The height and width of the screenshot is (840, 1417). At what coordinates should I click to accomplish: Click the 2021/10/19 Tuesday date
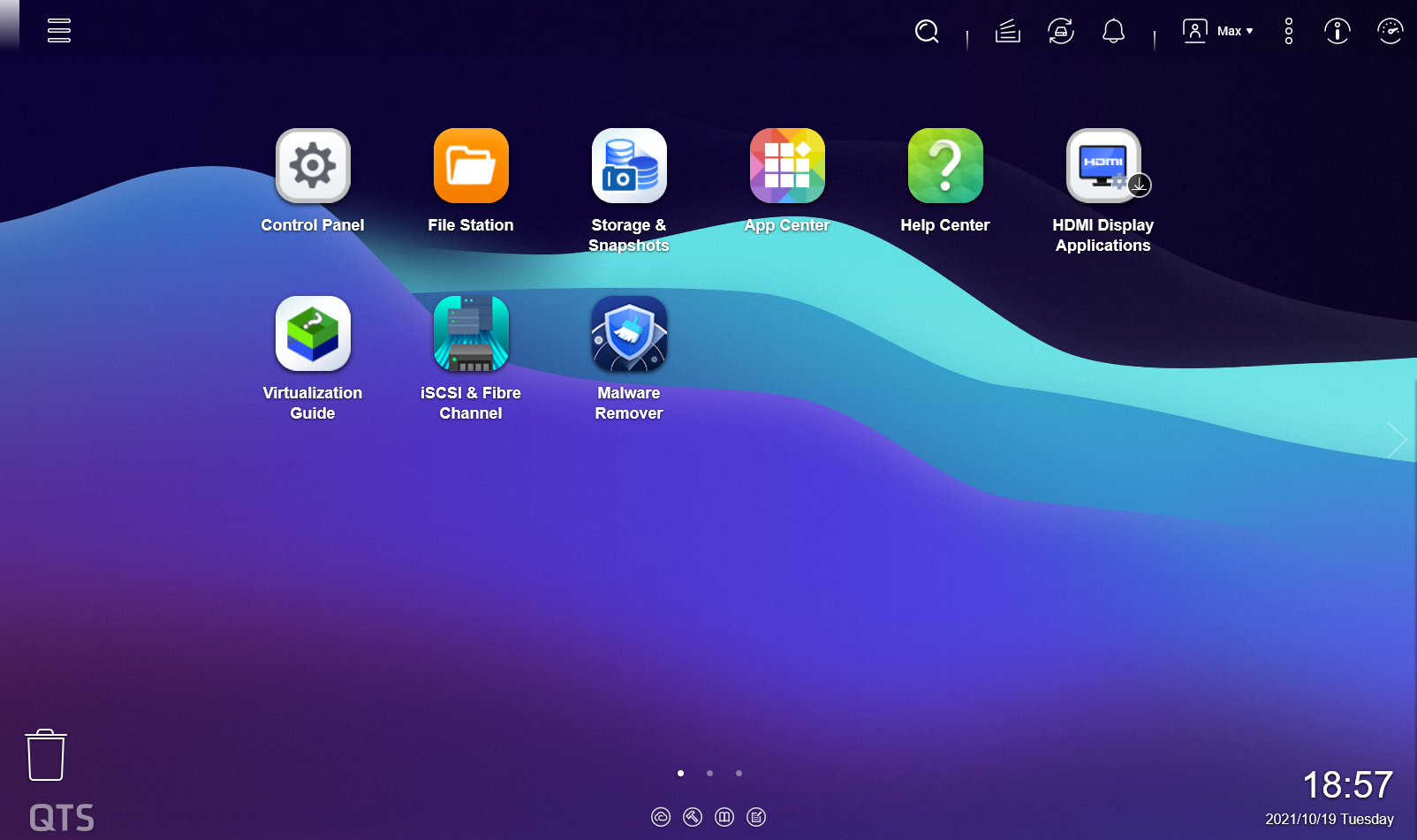coord(1330,820)
